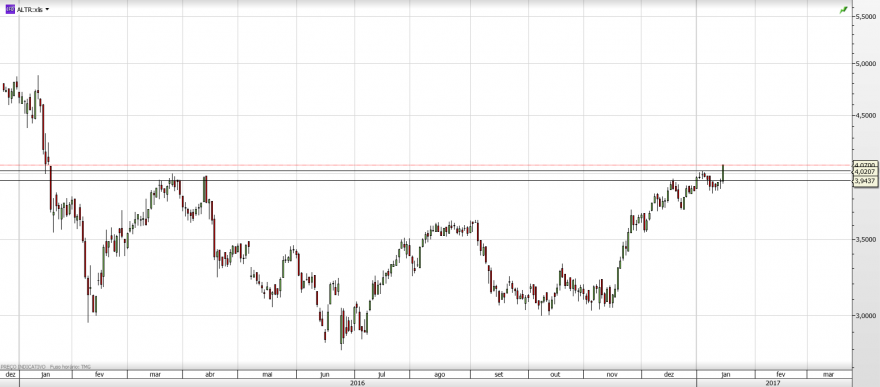
Task: Click the 5,0000 price axis value
Action: pos(867,63)
